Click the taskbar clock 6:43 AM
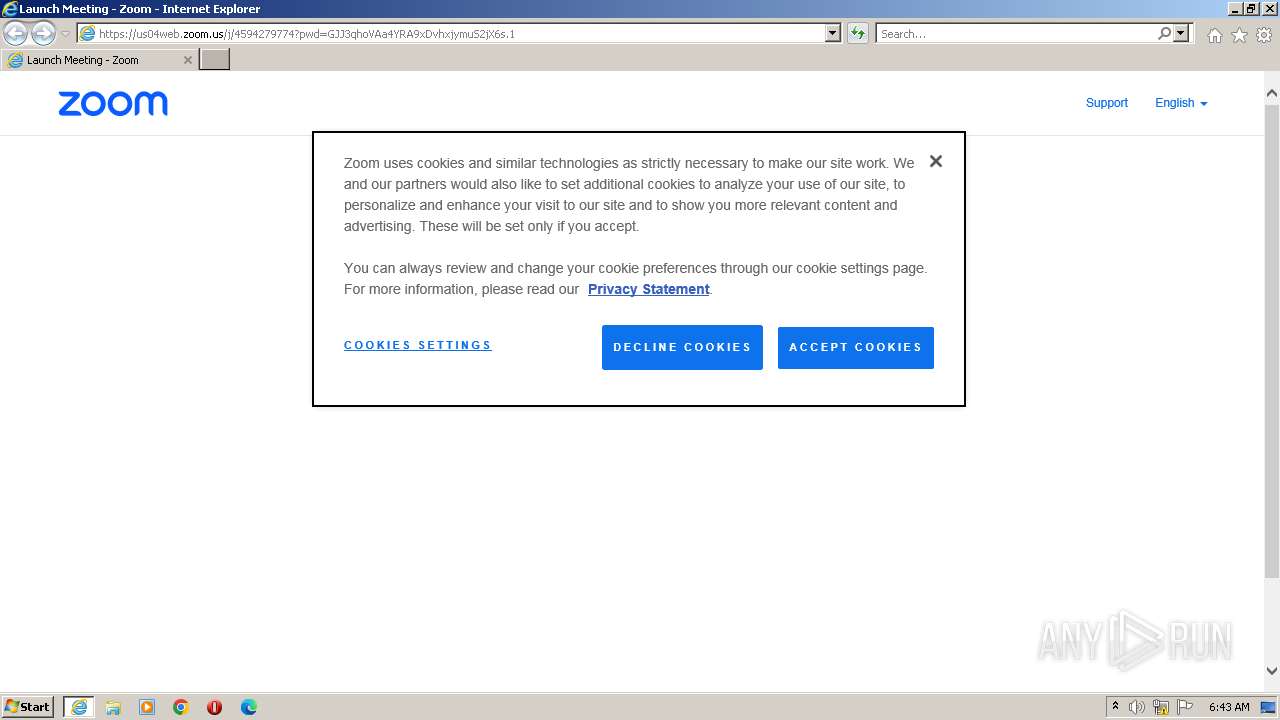Screen dimensions: 1280x720 (1229, 707)
